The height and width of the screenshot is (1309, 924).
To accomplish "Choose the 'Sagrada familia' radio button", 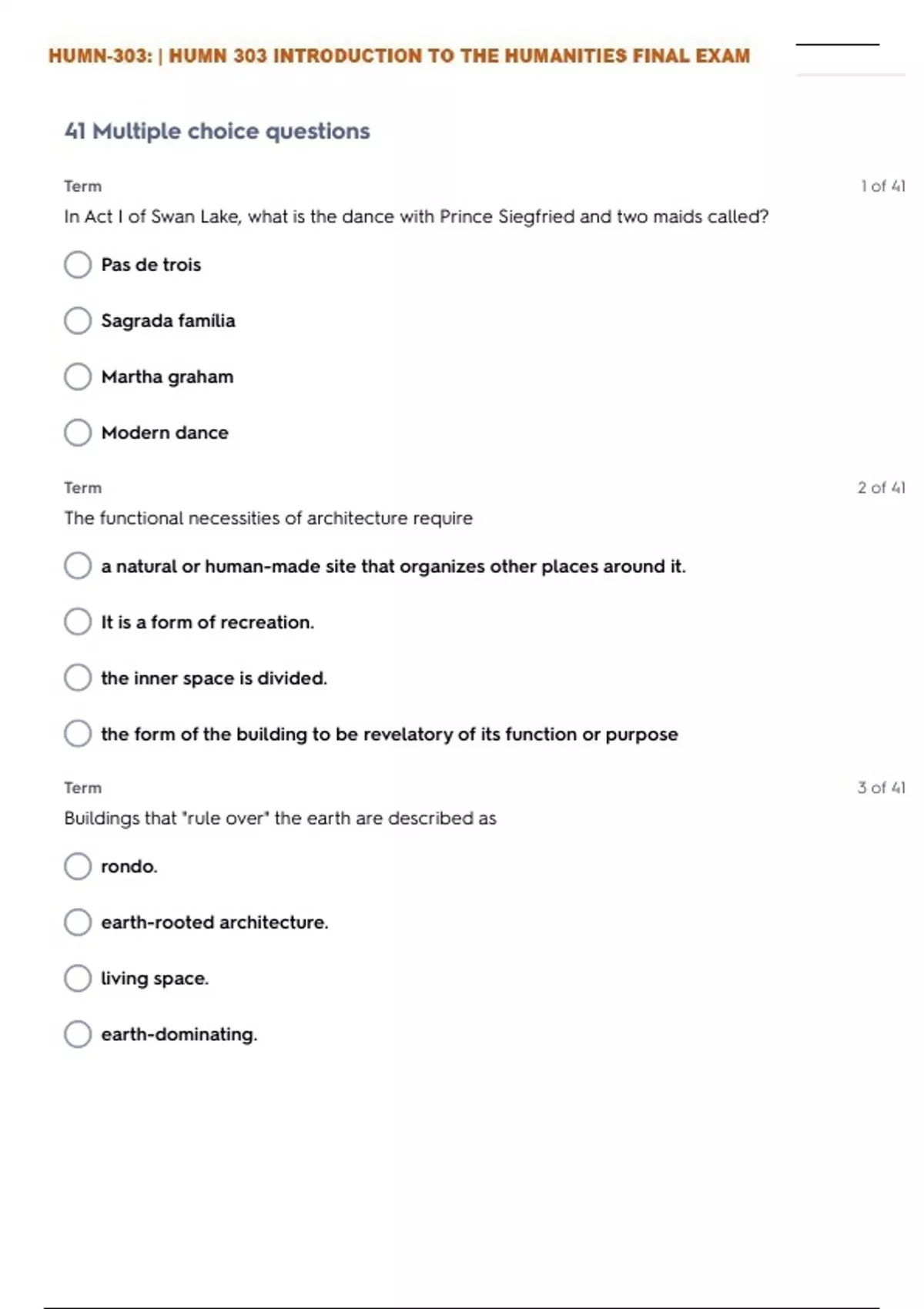I will [x=78, y=321].
